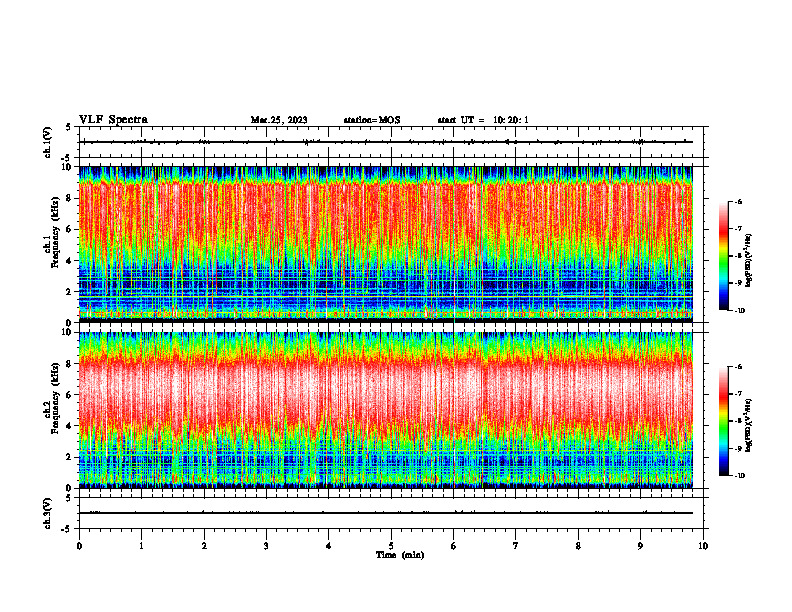Click the "5" tick on the ch.3(V) axis
Screen dimensions: 792x612
[x=69, y=498]
